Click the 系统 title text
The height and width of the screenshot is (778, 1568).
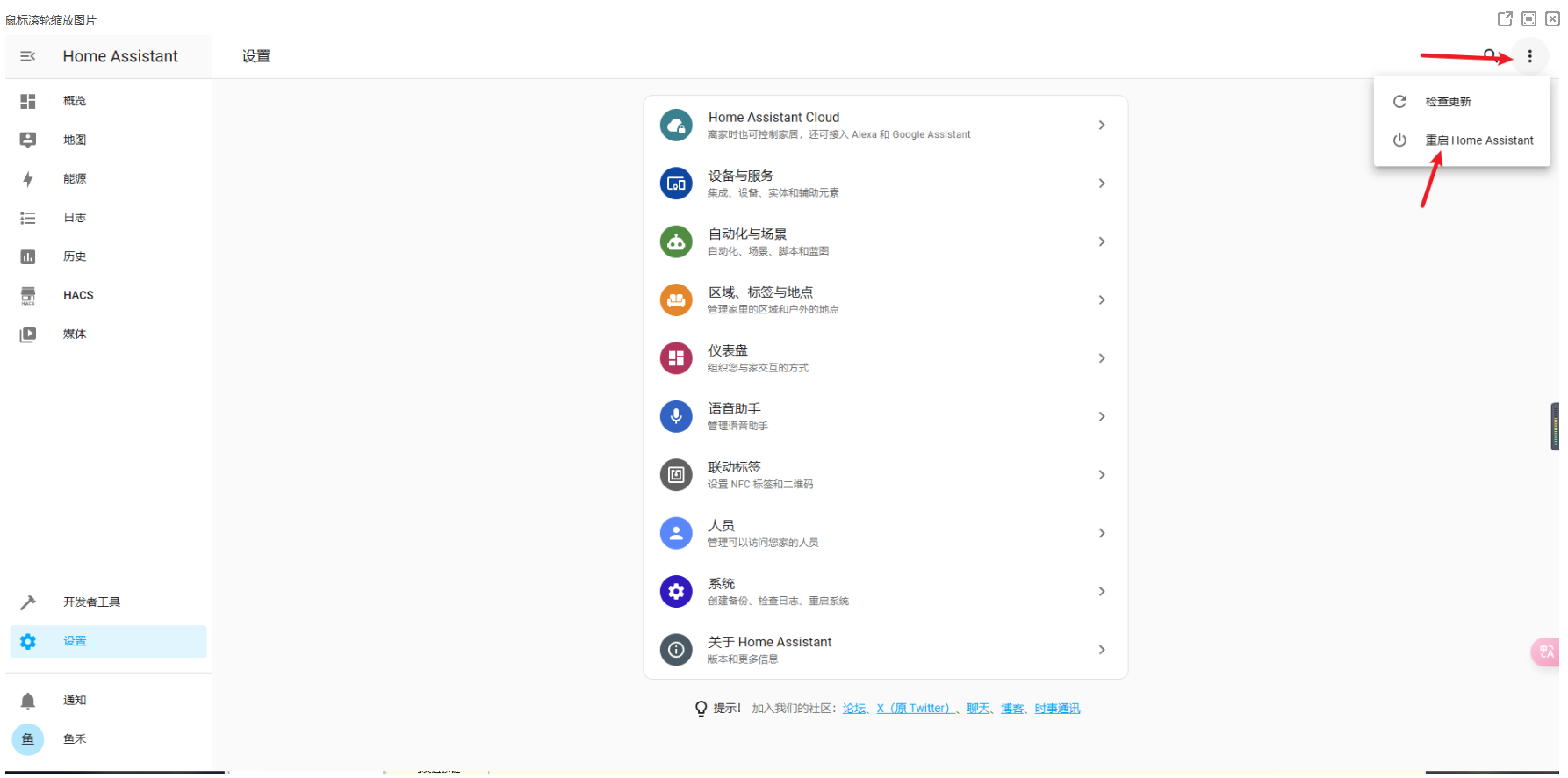point(722,584)
